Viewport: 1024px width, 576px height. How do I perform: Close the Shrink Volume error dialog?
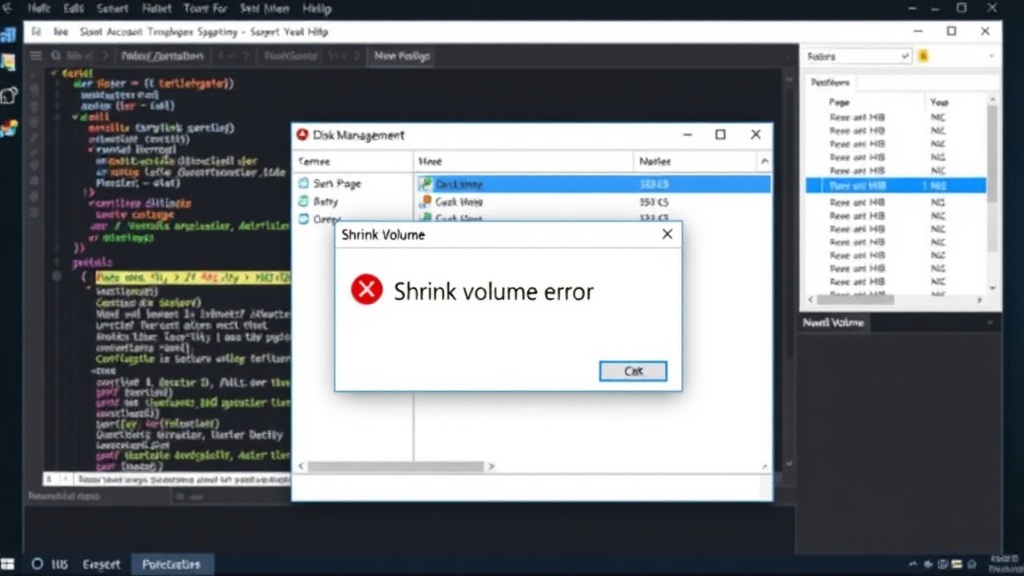667,234
